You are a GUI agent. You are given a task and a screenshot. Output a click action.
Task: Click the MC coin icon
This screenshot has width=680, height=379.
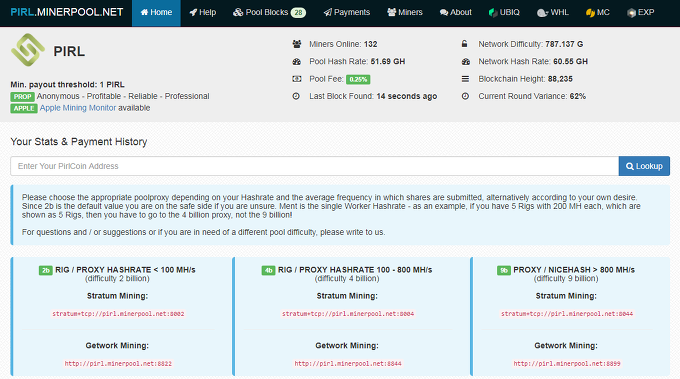pyautogui.click(x=590, y=13)
